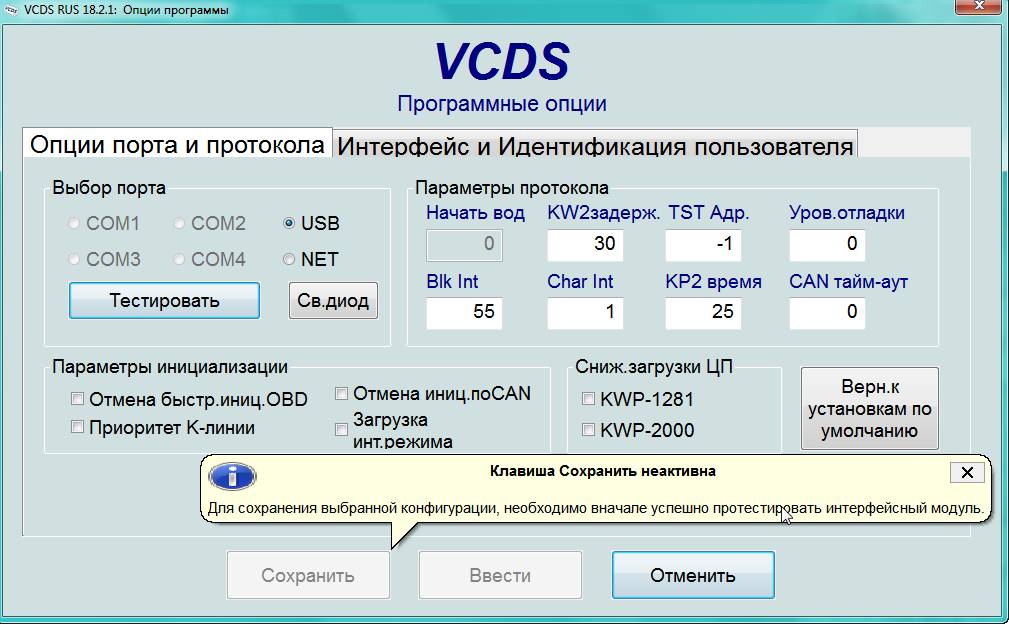Click the KW2задерж. input field
1009x624 pixels.
tap(585, 244)
